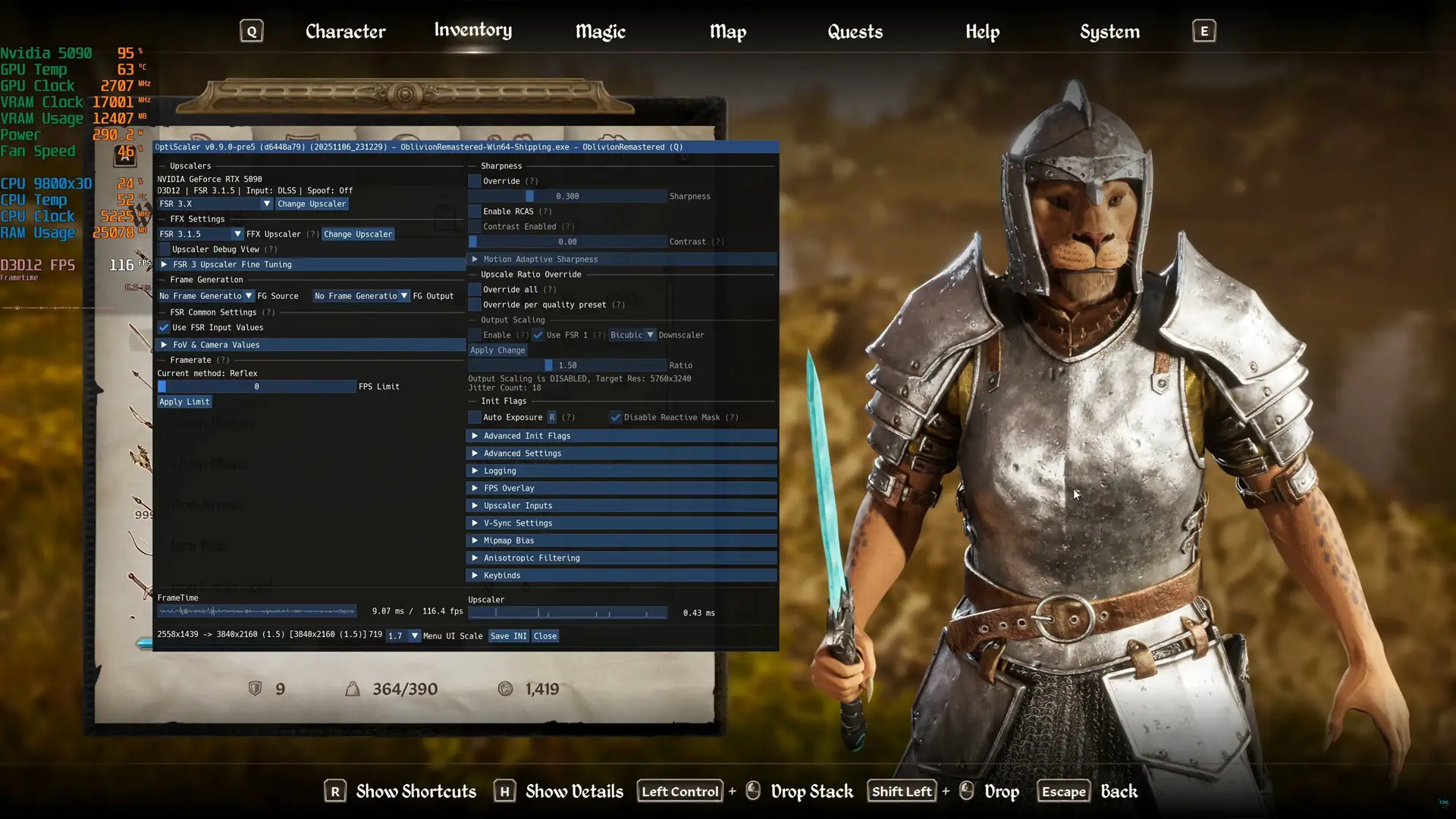Click the help marker next to FFX Upscaler
Screen dimensions: 1456x819
312,234
